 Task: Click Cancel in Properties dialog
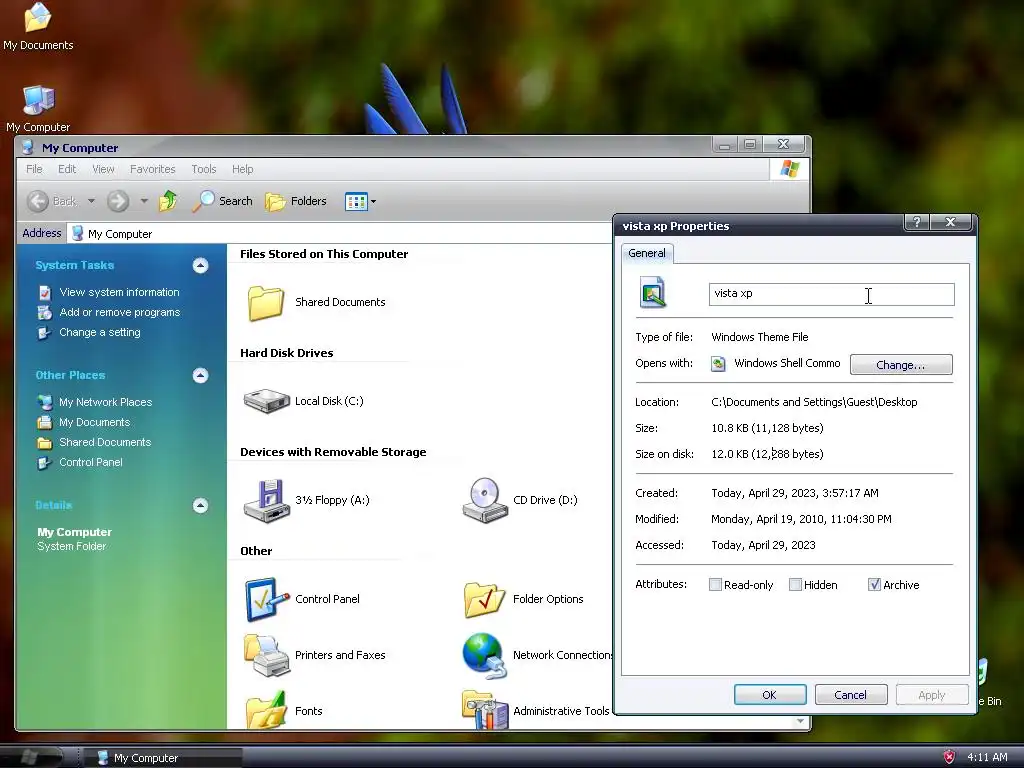(x=851, y=695)
